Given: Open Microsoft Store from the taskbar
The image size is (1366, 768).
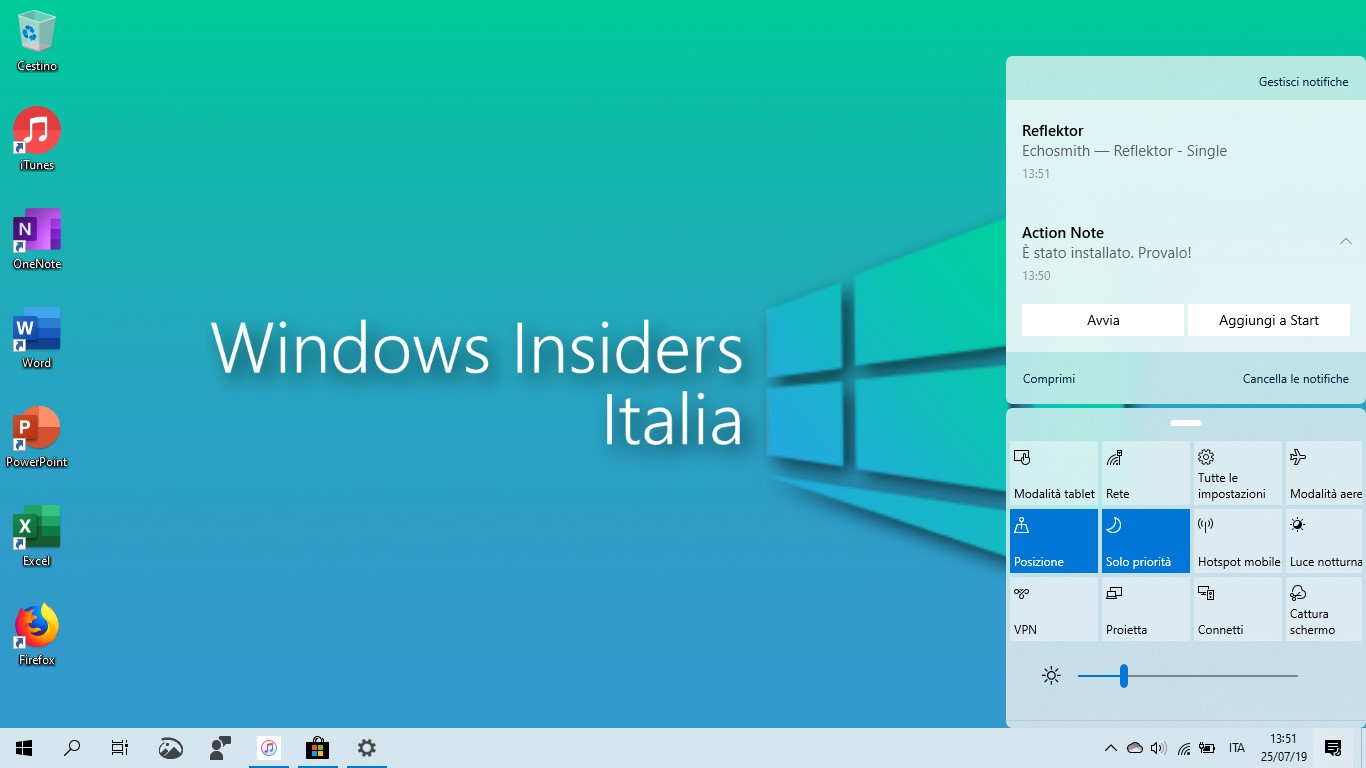Looking at the screenshot, I should coord(317,748).
